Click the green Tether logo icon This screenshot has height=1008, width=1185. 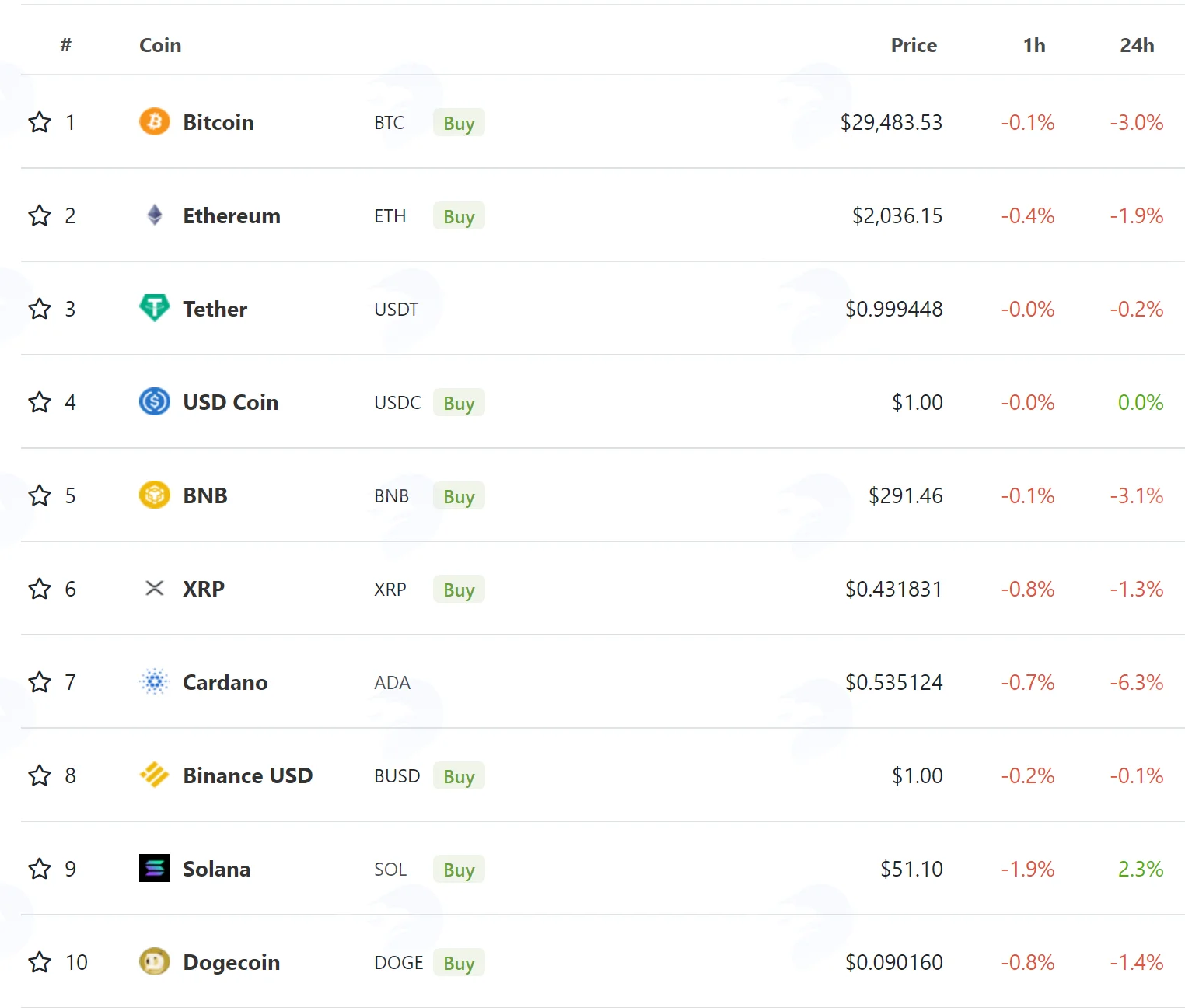[155, 308]
